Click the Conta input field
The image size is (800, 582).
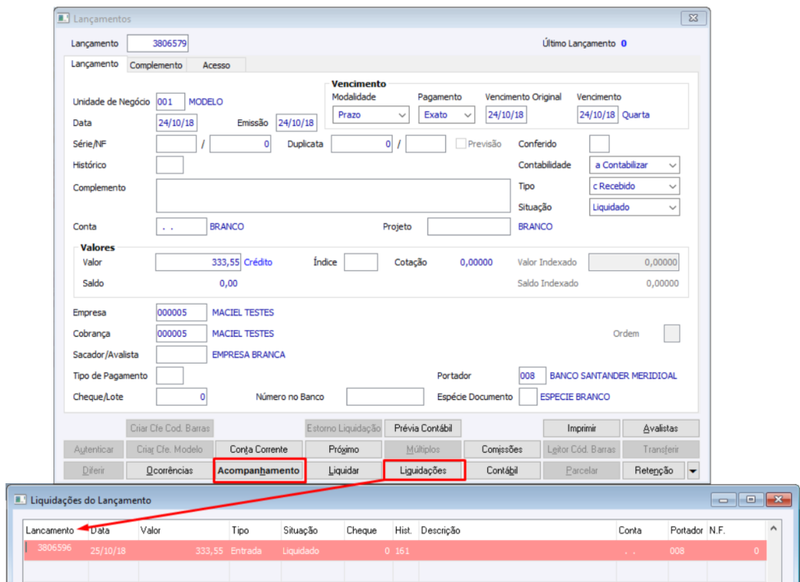click(181, 226)
